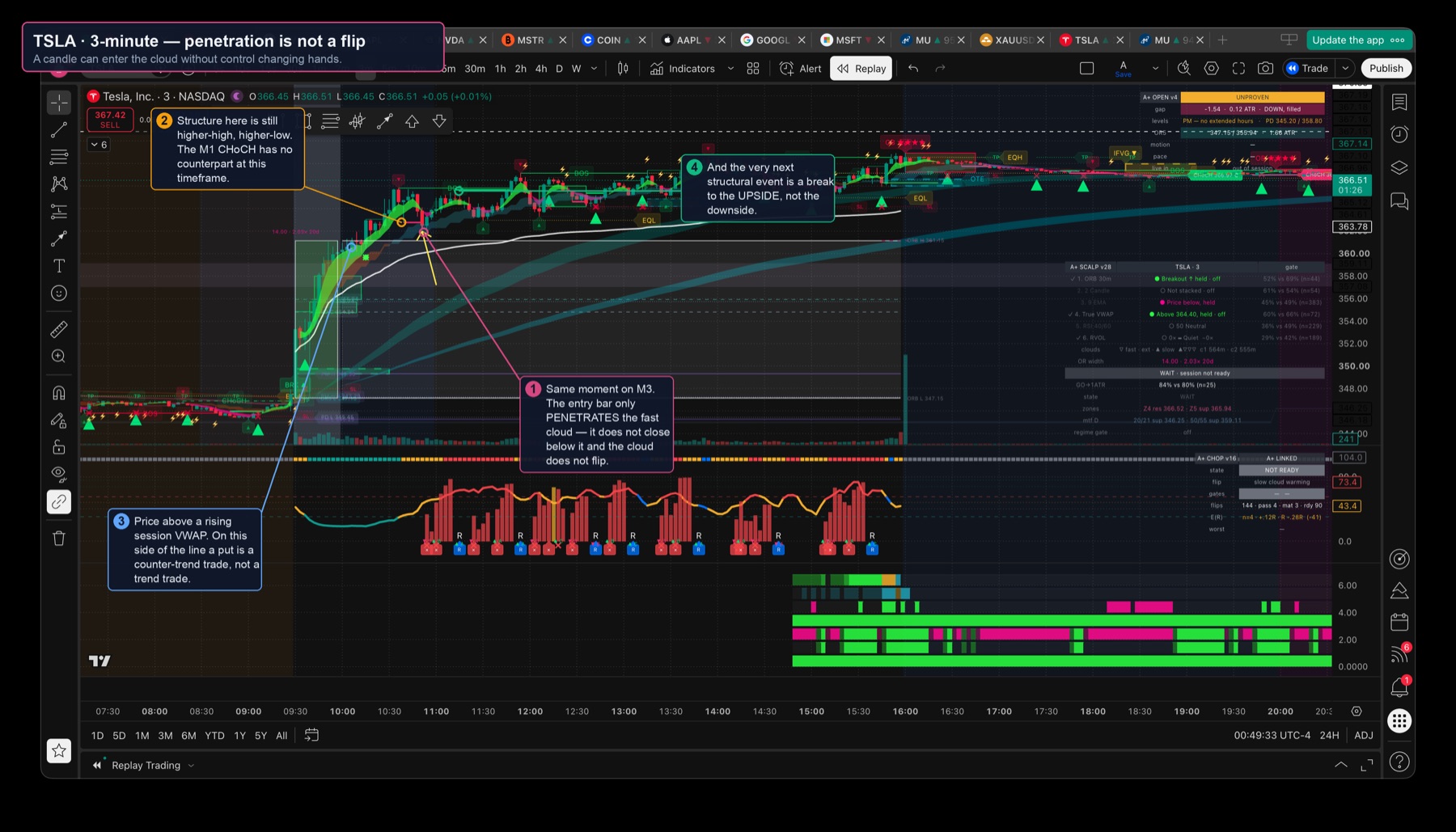Open the go to date calendar icon
The width and height of the screenshot is (1456, 832).
(311, 736)
